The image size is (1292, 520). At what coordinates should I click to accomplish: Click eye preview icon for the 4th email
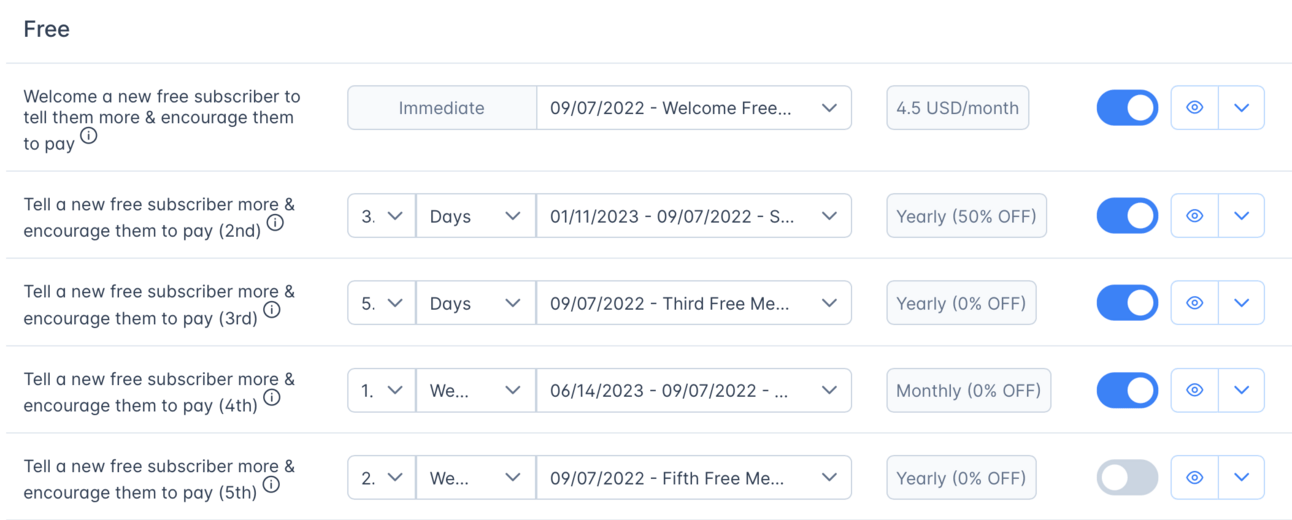coord(1194,390)
